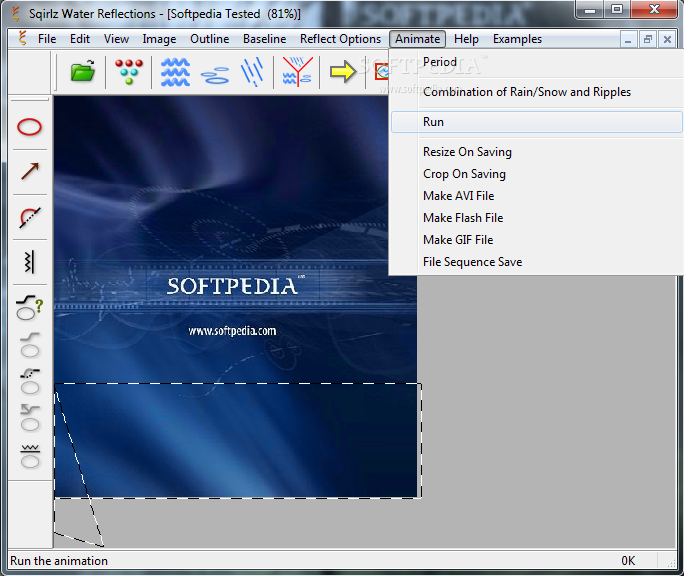Click the green open folder icon
This screenshot has height=576, width=684.
(x=83, y=71)
